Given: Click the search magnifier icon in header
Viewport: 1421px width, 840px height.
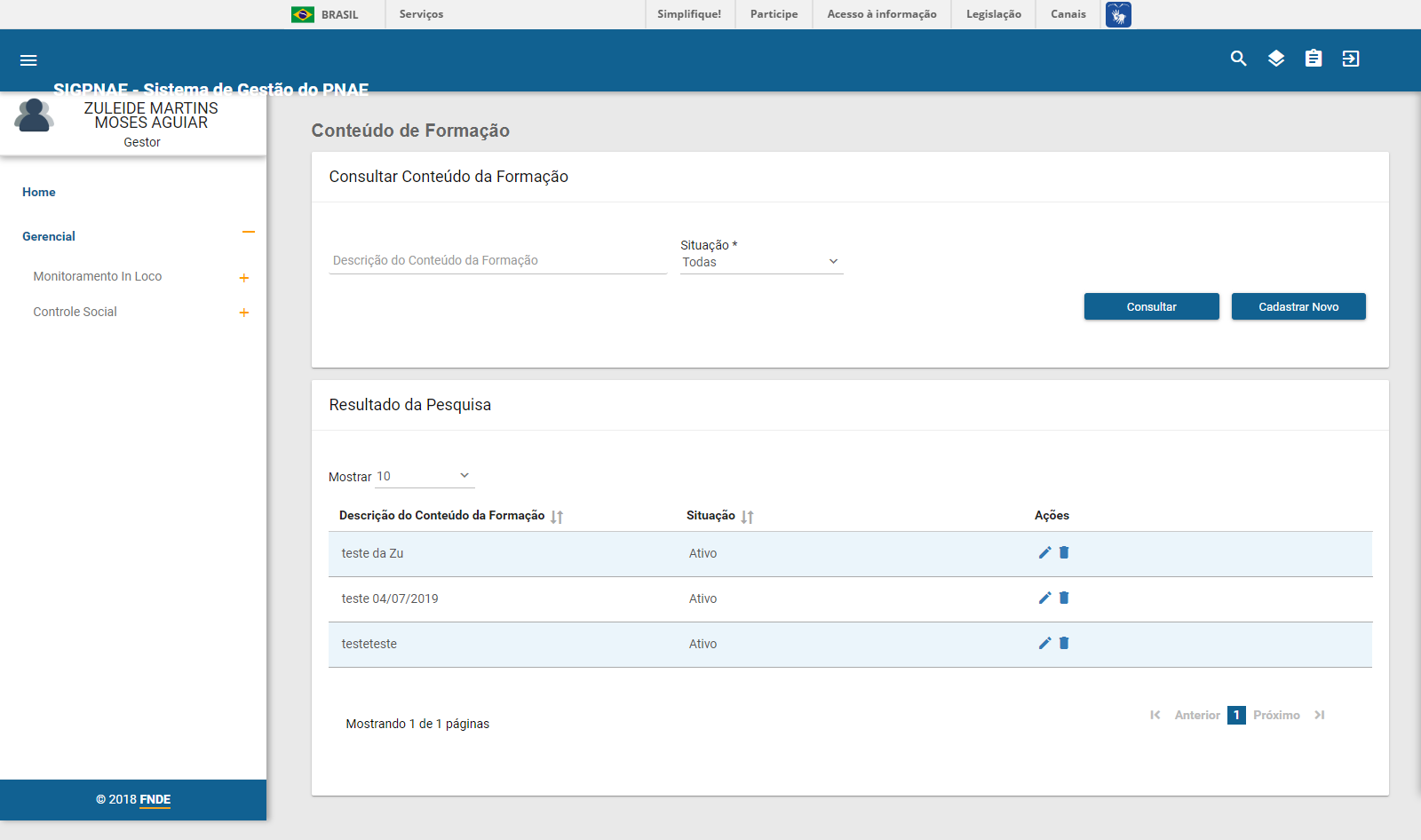Looking at the screenshot, I should pos(1238,59).
